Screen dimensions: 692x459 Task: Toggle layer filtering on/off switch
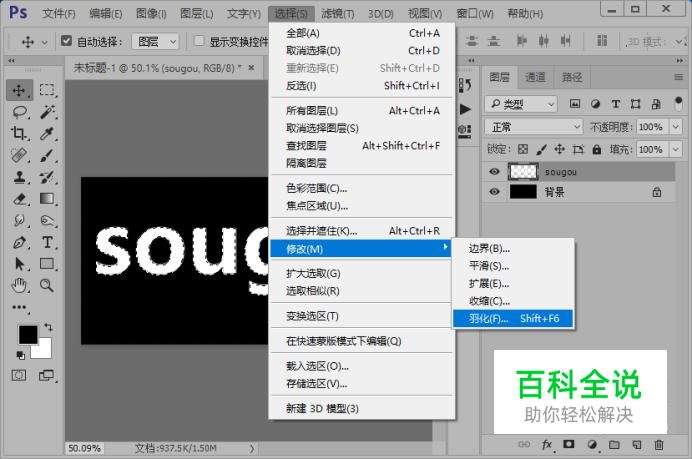(678, 104)
